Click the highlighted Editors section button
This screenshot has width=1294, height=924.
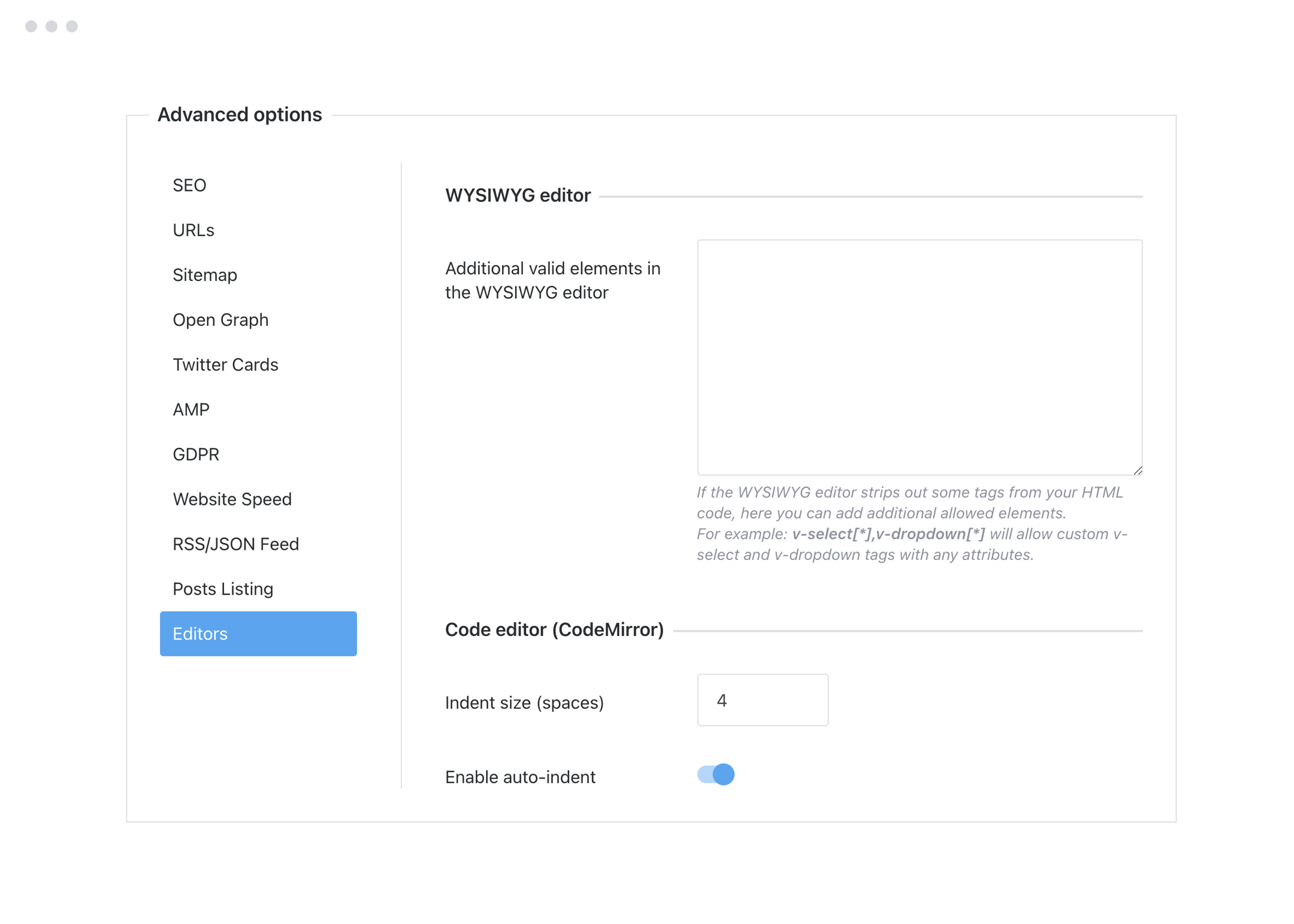[x=258, y=634]
